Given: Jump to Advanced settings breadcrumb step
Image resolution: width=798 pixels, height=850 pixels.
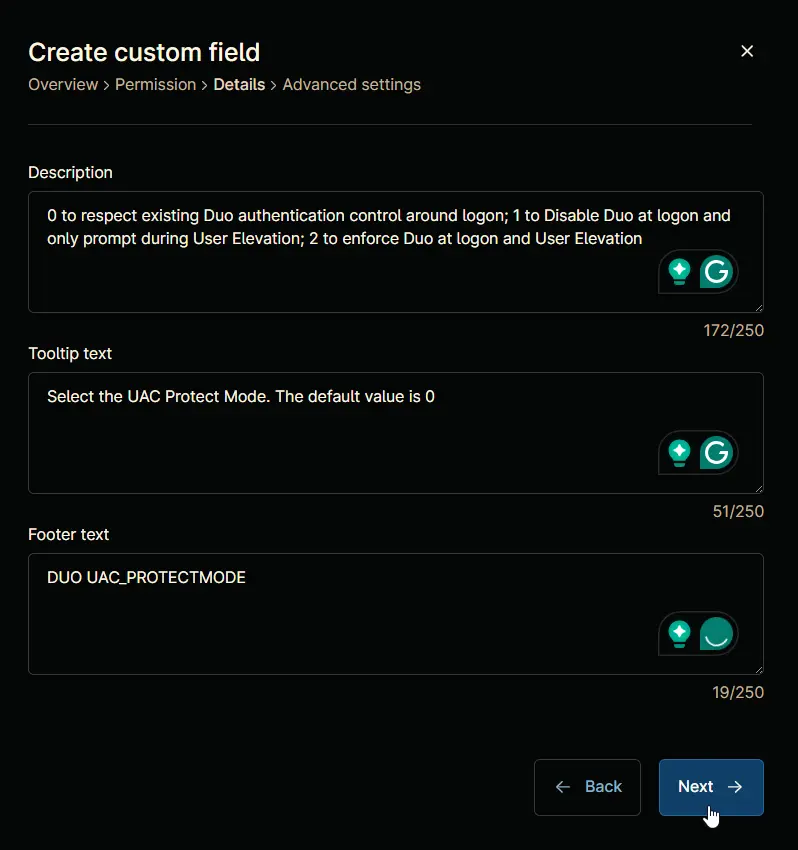Looking at the screenshot, I should tap(351, 85).
